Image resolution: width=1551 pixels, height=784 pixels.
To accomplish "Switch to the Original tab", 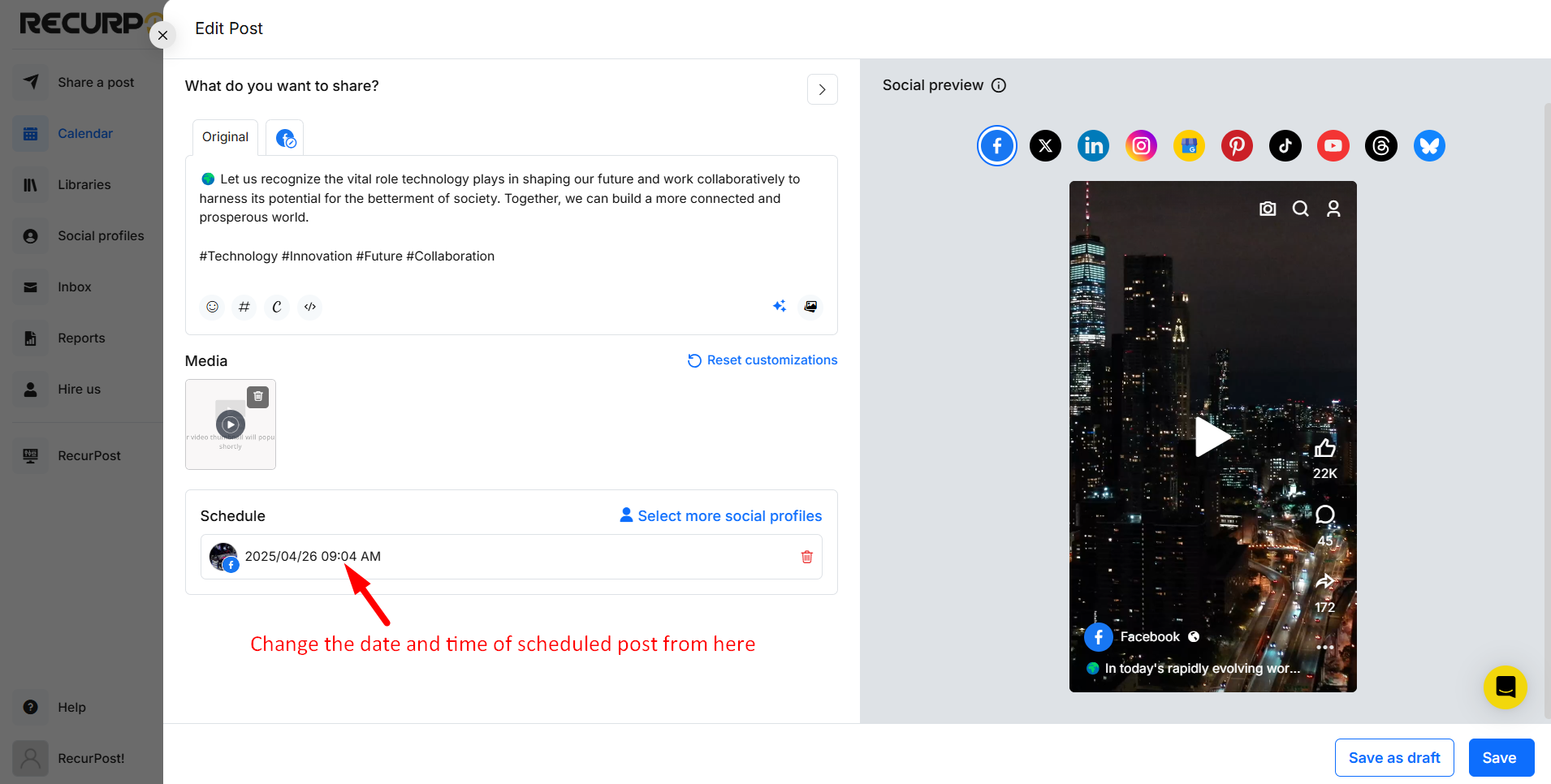I will click(x=225, y=137).
